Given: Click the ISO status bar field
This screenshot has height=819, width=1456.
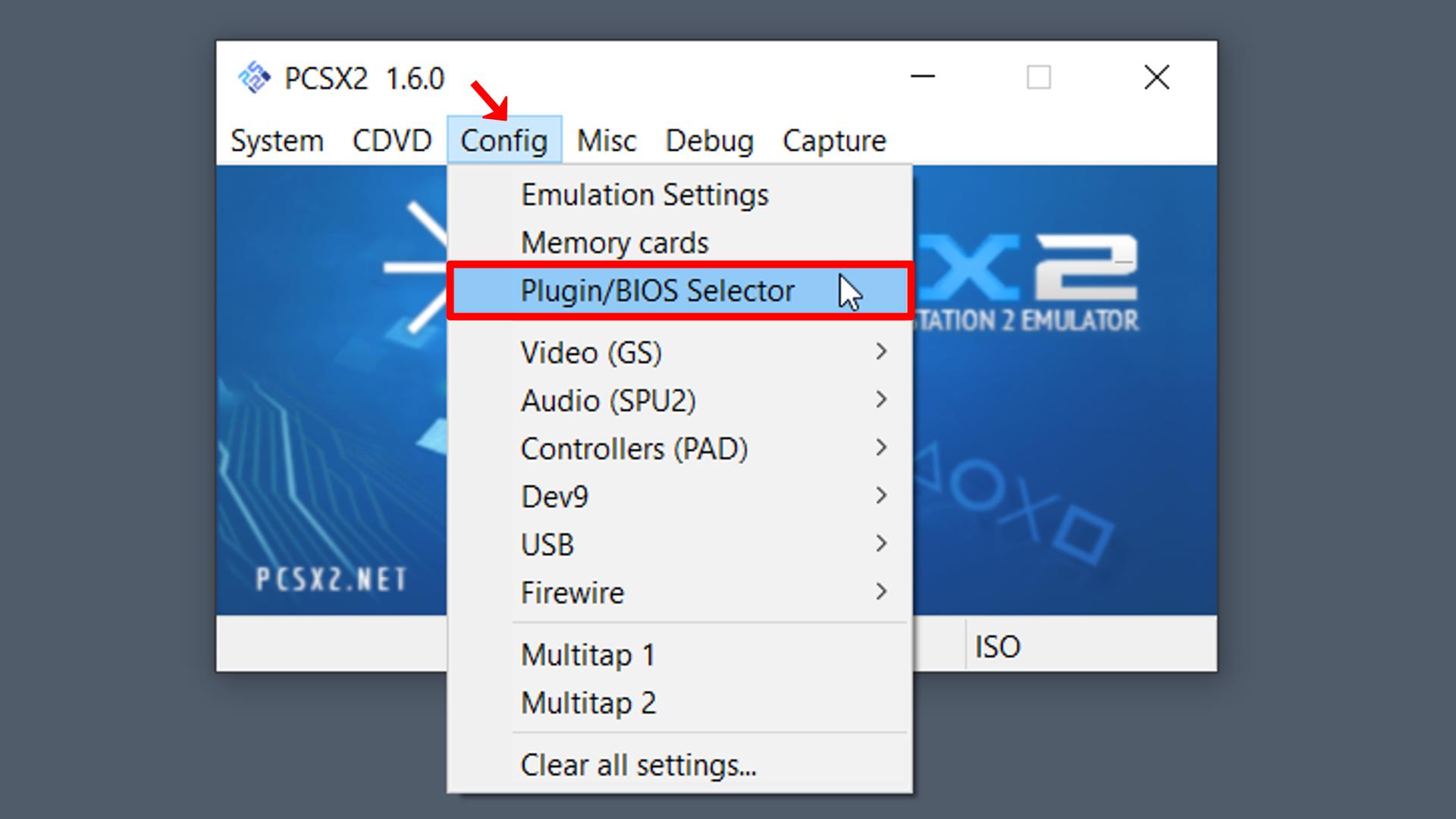Looking at the screenshot, I should (1090, 647).
